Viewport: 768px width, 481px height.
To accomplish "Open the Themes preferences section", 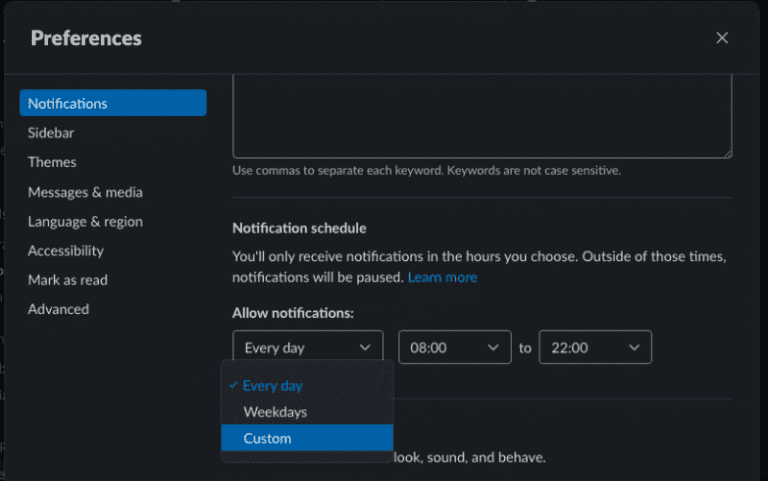I will (x=52, y=162).
